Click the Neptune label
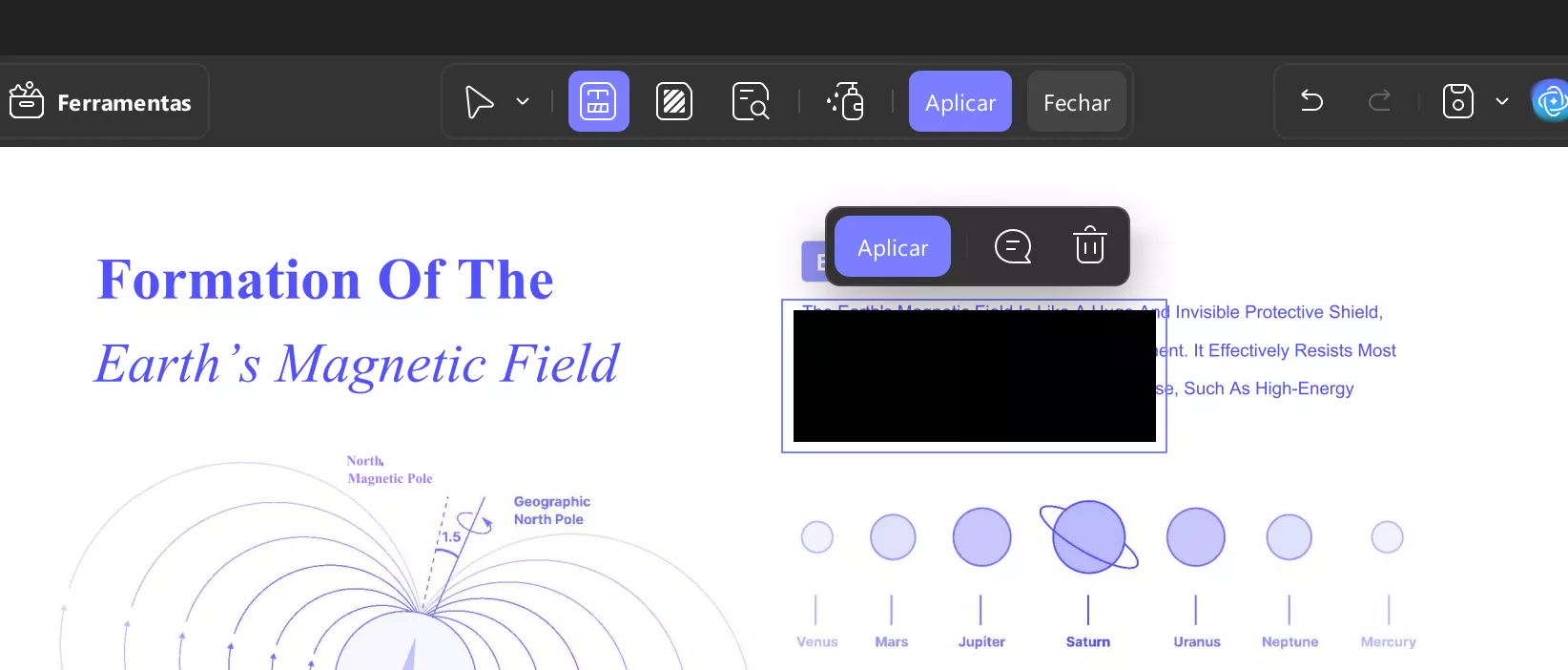The image size is (1568, 670). (1289, 641)
